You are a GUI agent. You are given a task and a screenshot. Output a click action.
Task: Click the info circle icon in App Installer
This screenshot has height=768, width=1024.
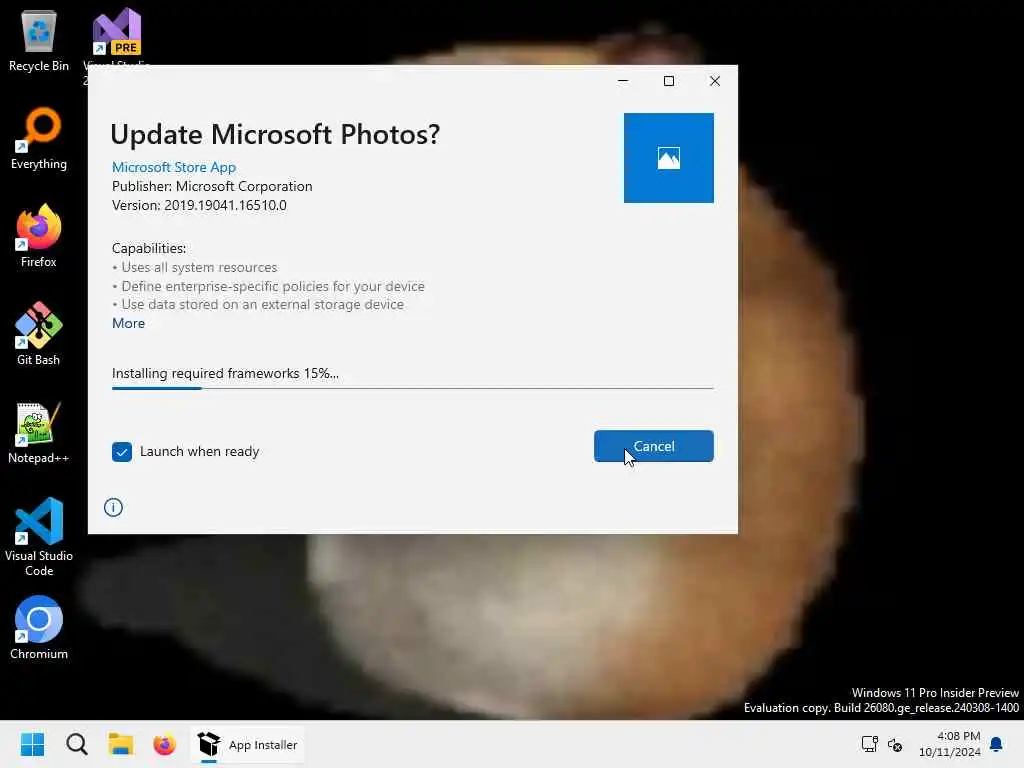pyautogui.click(x=113, y=507)
